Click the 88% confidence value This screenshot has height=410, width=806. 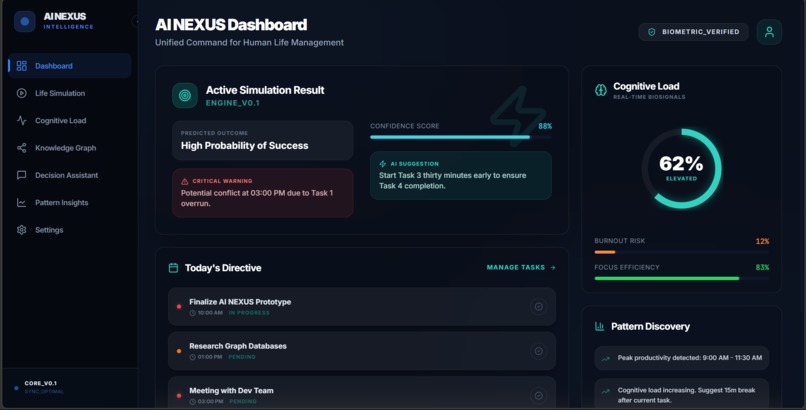tap(545, 126)
